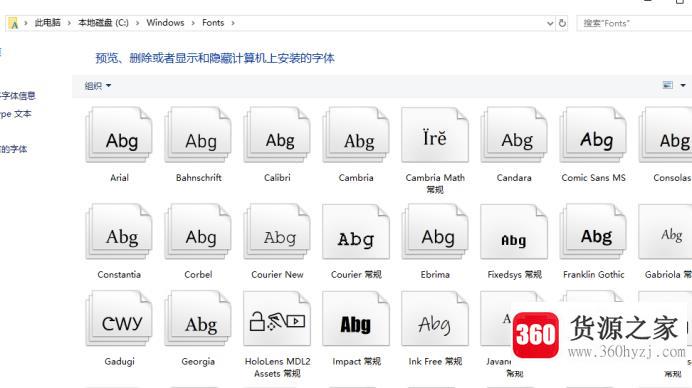Navigate to 此电脑 in breadcrumb
Image resolution: width=692 pixels, height=388 pixels.
pos(47,23)
